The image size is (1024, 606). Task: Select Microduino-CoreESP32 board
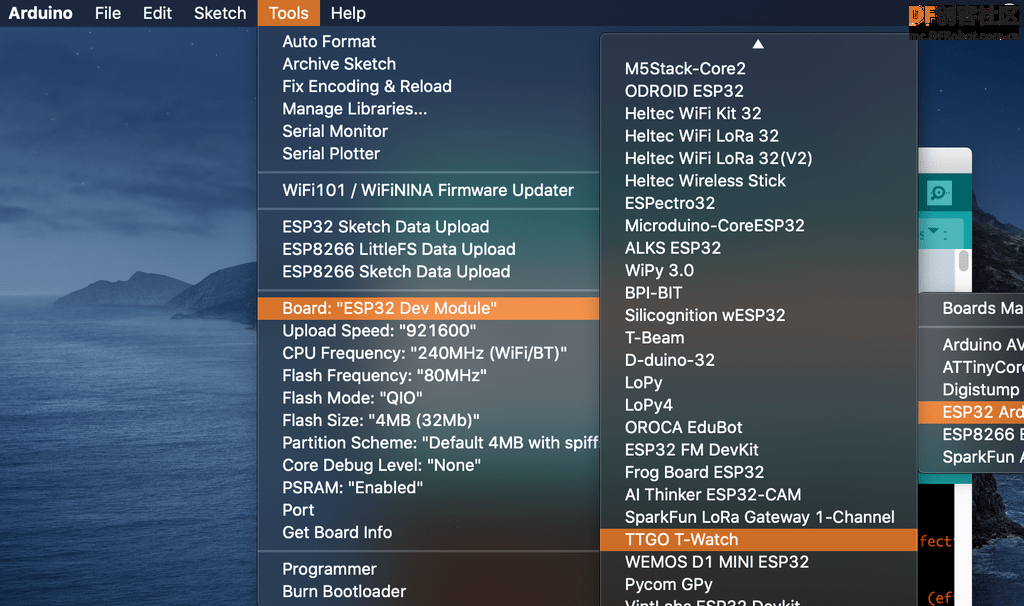point(759,225)
